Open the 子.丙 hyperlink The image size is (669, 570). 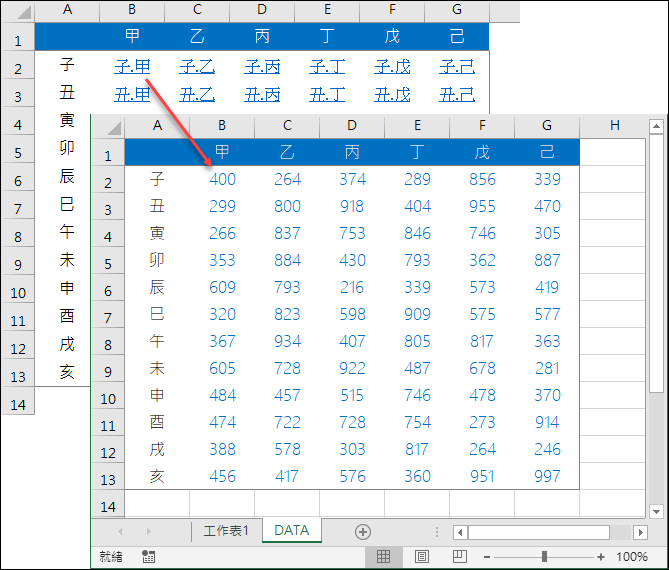click(x=262, y=67)
